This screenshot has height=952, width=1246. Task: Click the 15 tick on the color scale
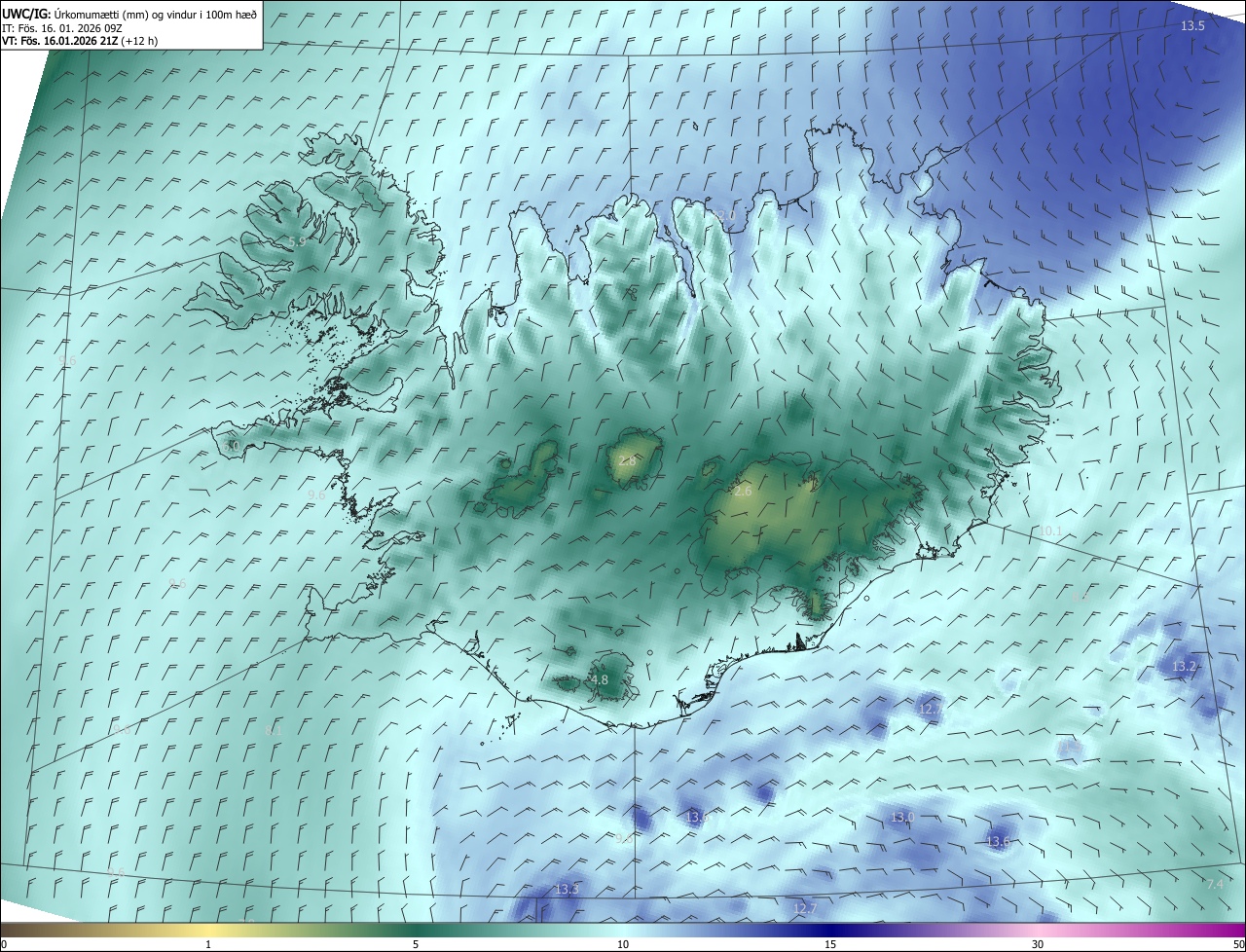click(x=830, y=945)
